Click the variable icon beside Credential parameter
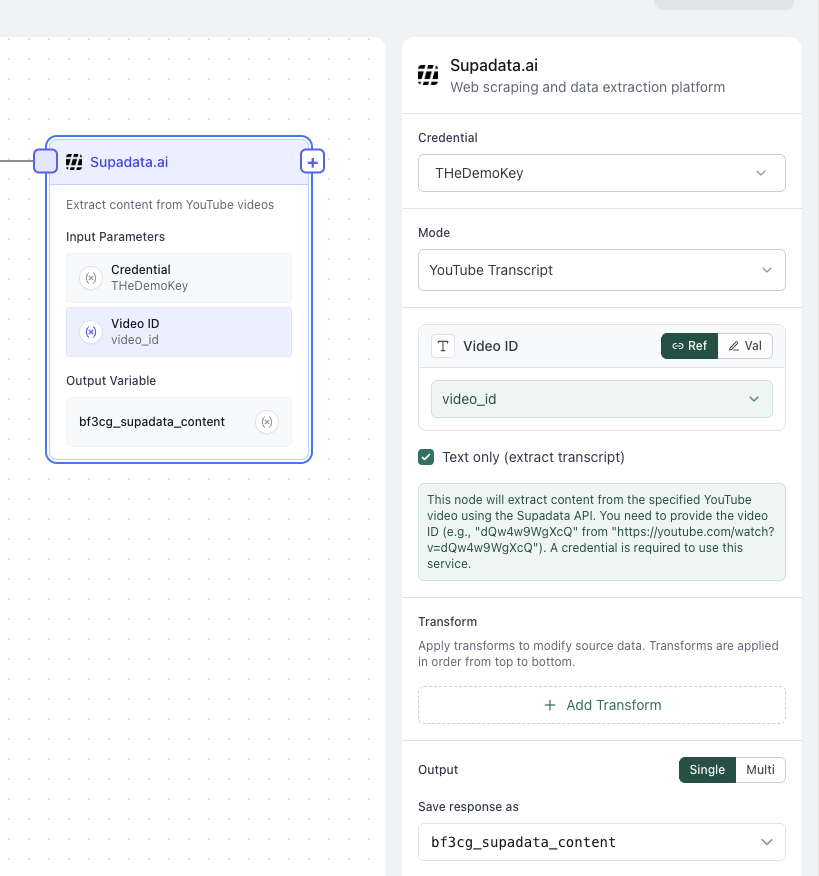 point(91,278)
